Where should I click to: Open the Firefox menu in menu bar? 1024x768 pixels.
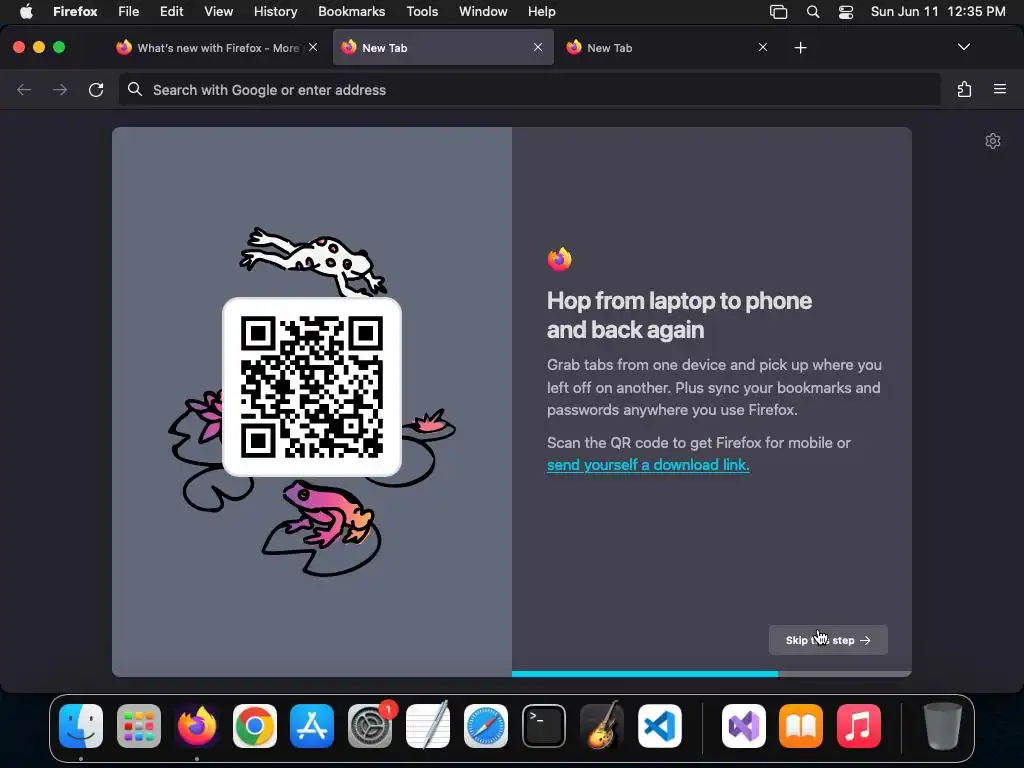75,11
